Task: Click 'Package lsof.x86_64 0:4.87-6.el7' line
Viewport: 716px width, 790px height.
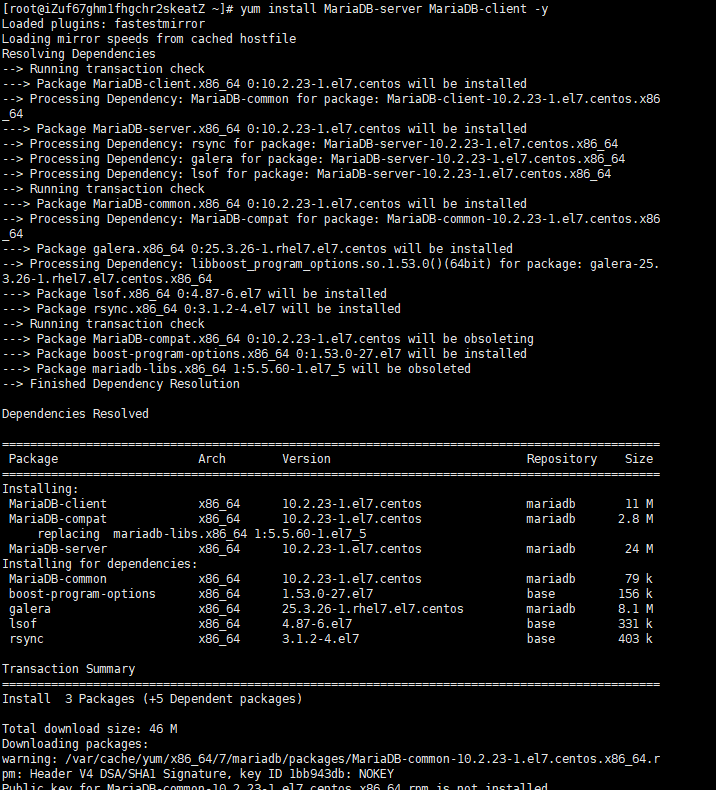Action: click(194, 294)
